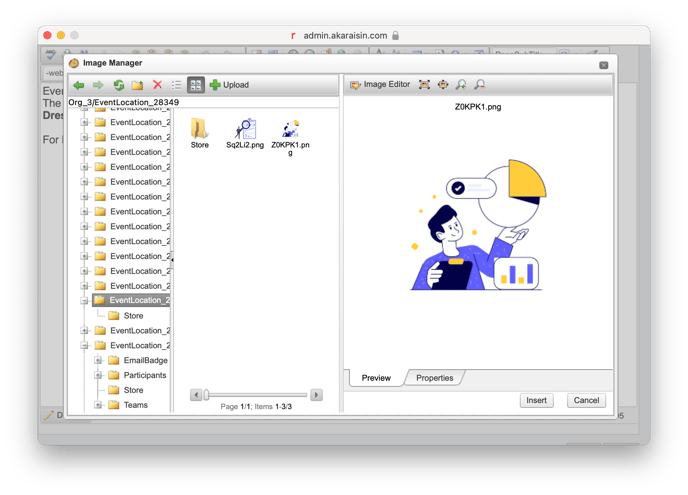688x495 pixels.
Task: Refresh the Image Manager file list
Action: point(118,85)
